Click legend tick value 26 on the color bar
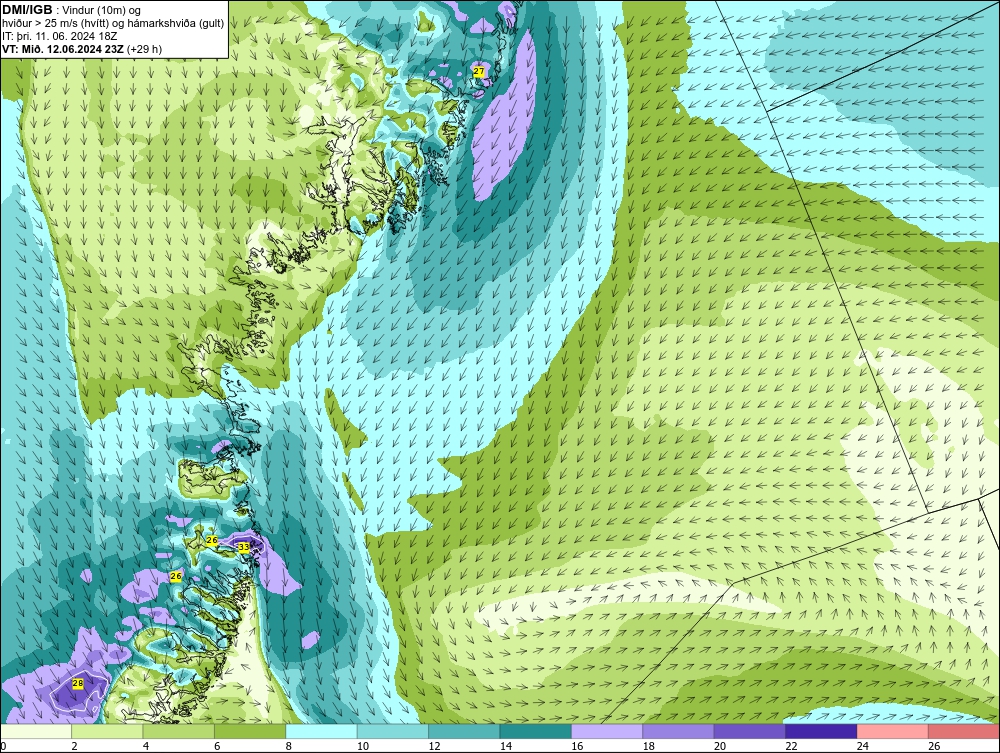Viewport: 1000px width, 753px height. click(x=934, y=746)
